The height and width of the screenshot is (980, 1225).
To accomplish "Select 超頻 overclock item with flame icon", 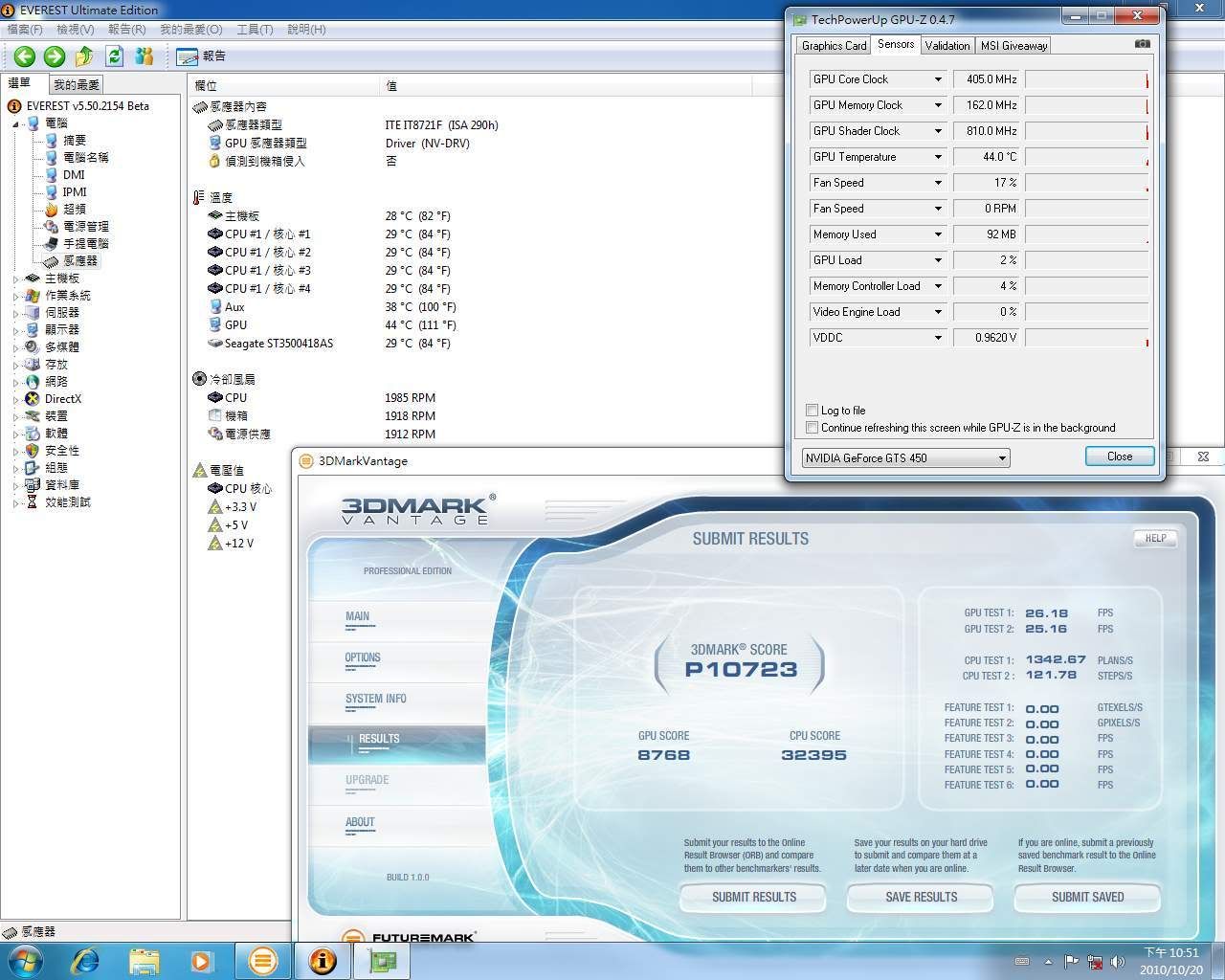I will click(75, 209).
